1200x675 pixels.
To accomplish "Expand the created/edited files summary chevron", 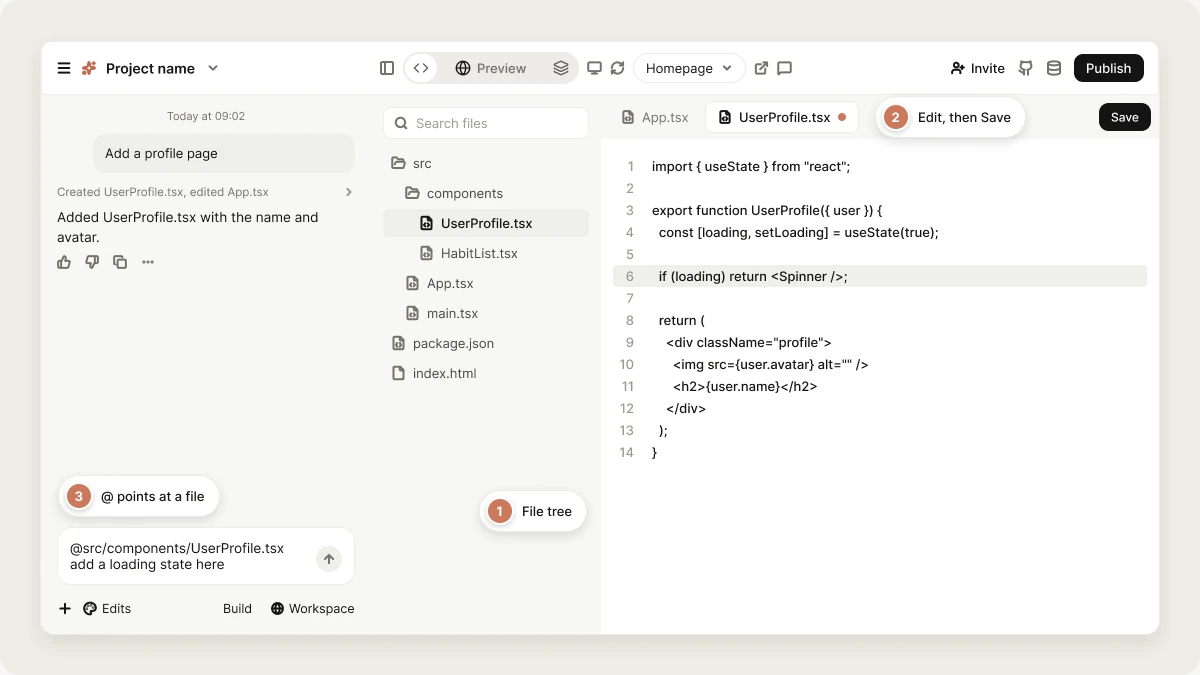I will (x=349, y=192).
